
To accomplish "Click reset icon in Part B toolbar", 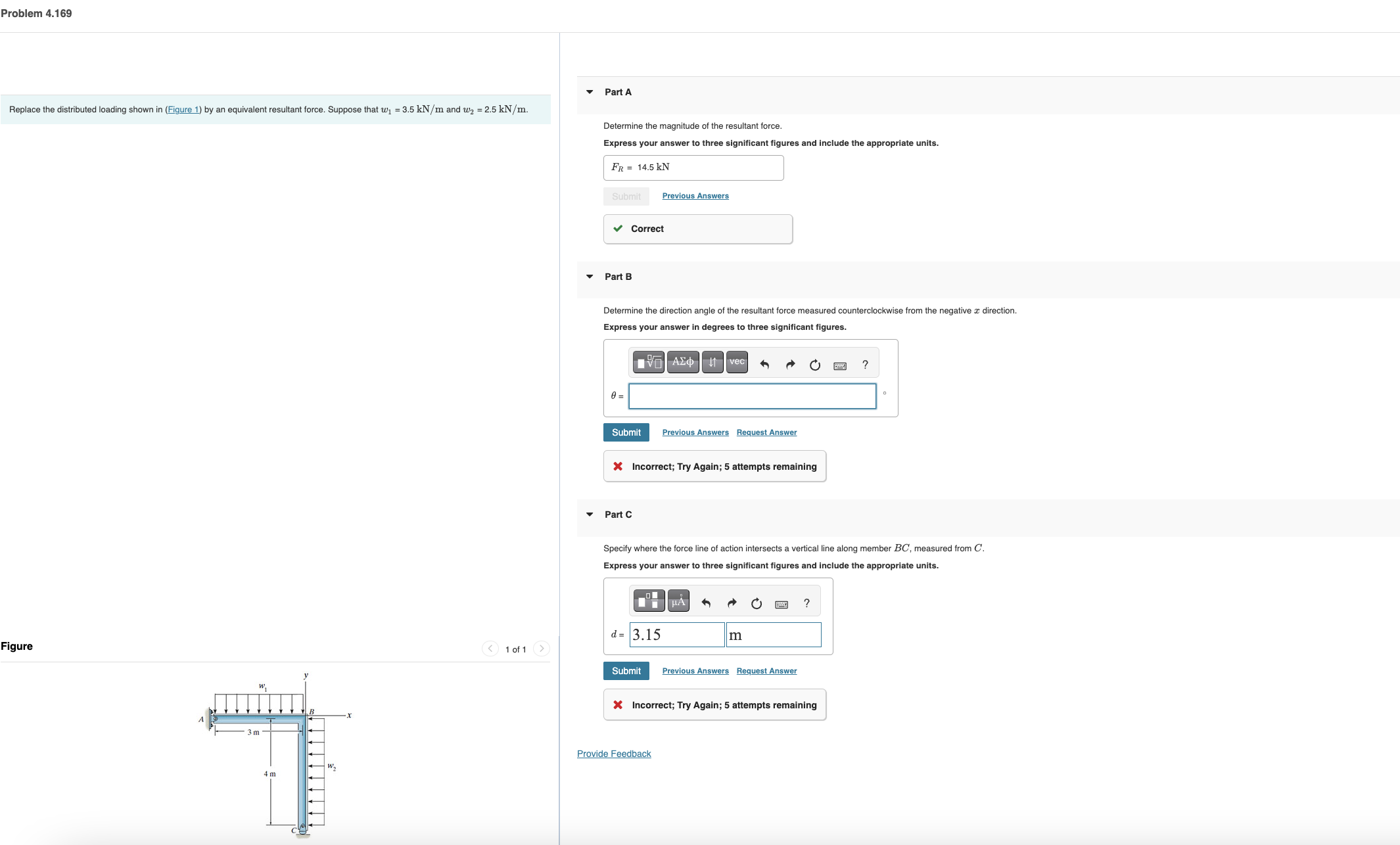I will coord(815,365).
